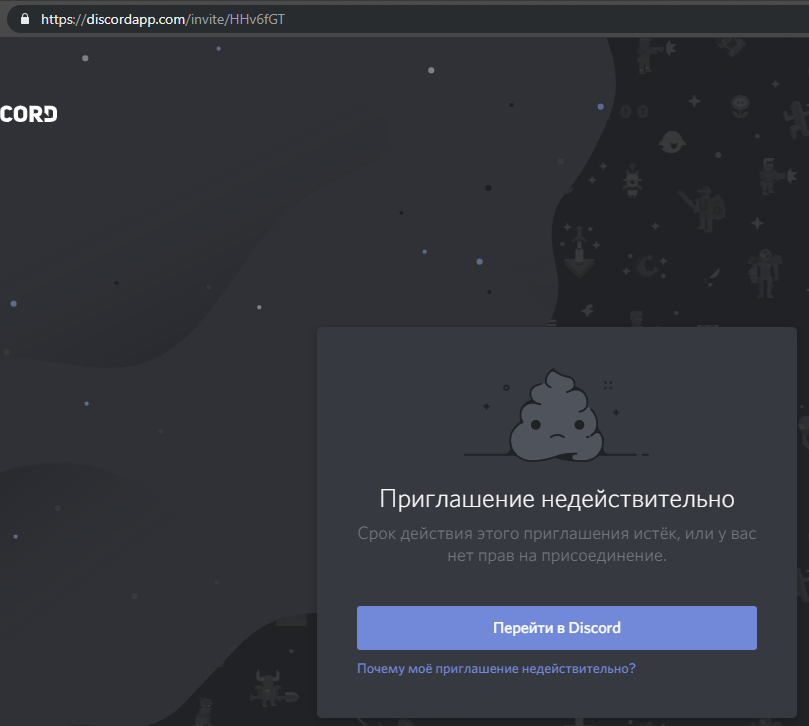Screen dimensions: 809x726
Task: Click the 'Приглашение недействительно' heading
Action: coord(556,498)
